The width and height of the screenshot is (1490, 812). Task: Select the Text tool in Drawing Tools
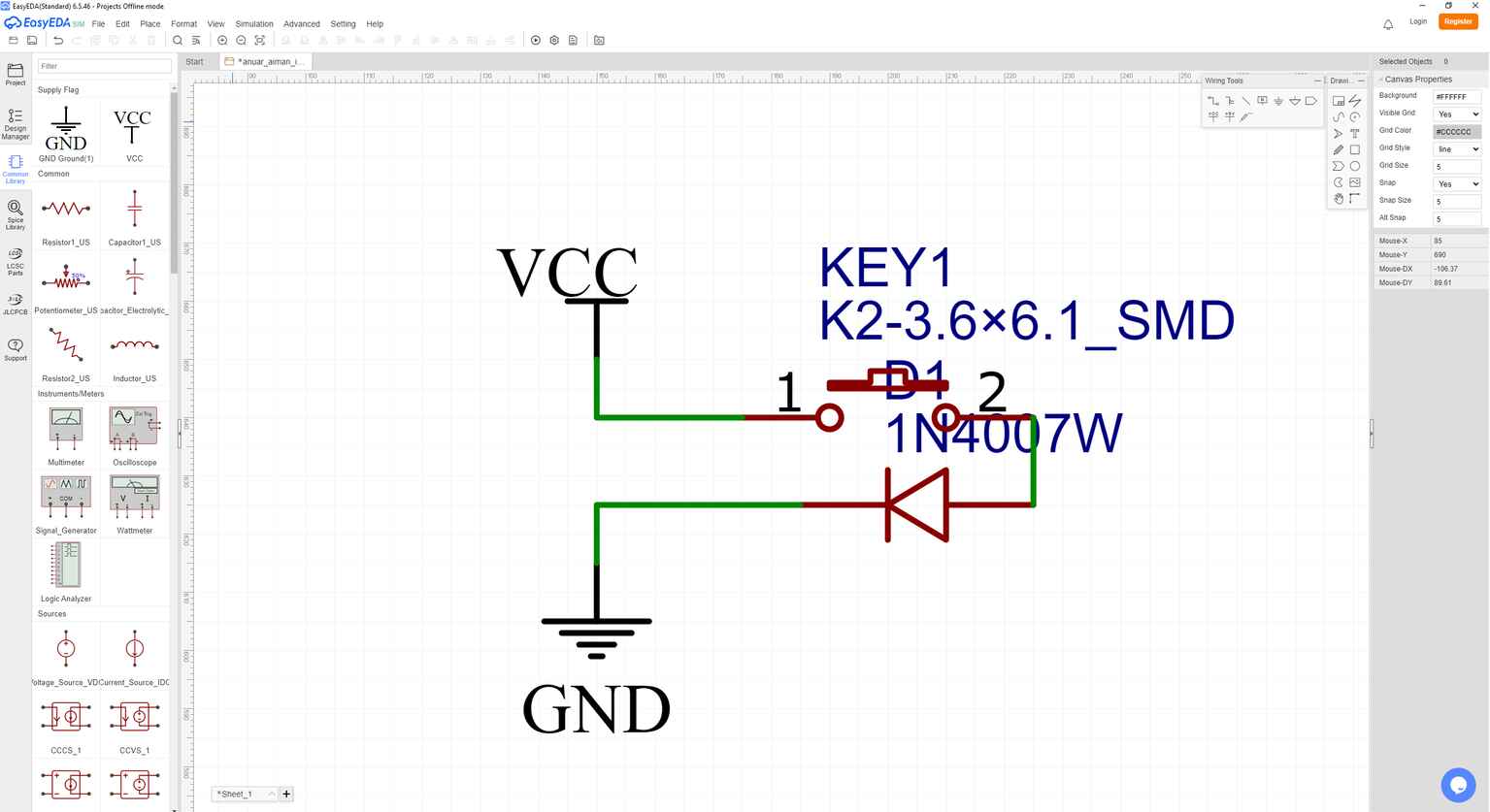click(x=1355, y=133)
